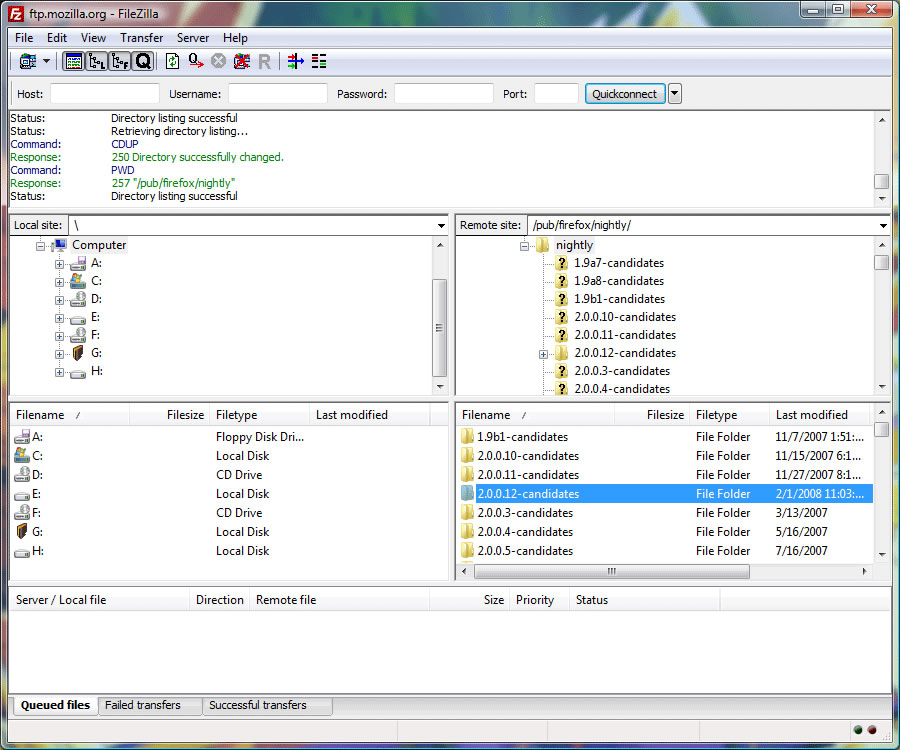This screenshot has width=900, height=750.
Task: Cancel the current operation
Action: (x=218, y=61)
